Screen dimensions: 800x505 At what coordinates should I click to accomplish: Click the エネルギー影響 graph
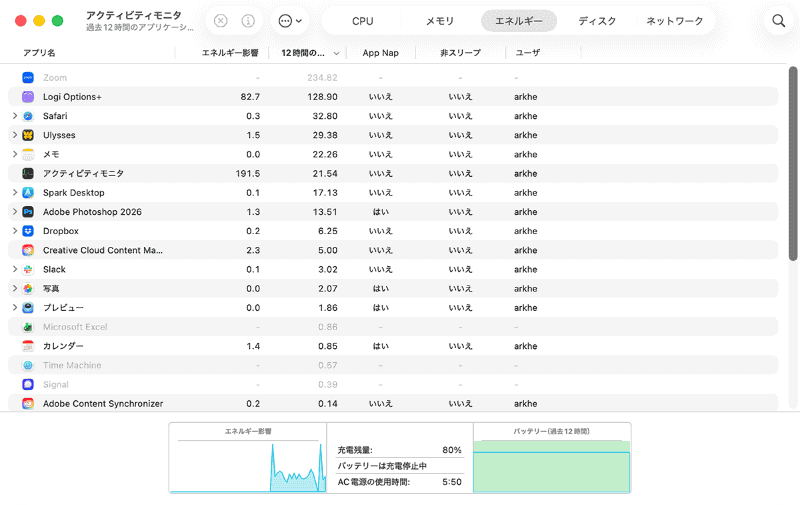click(x=248, y=464)
